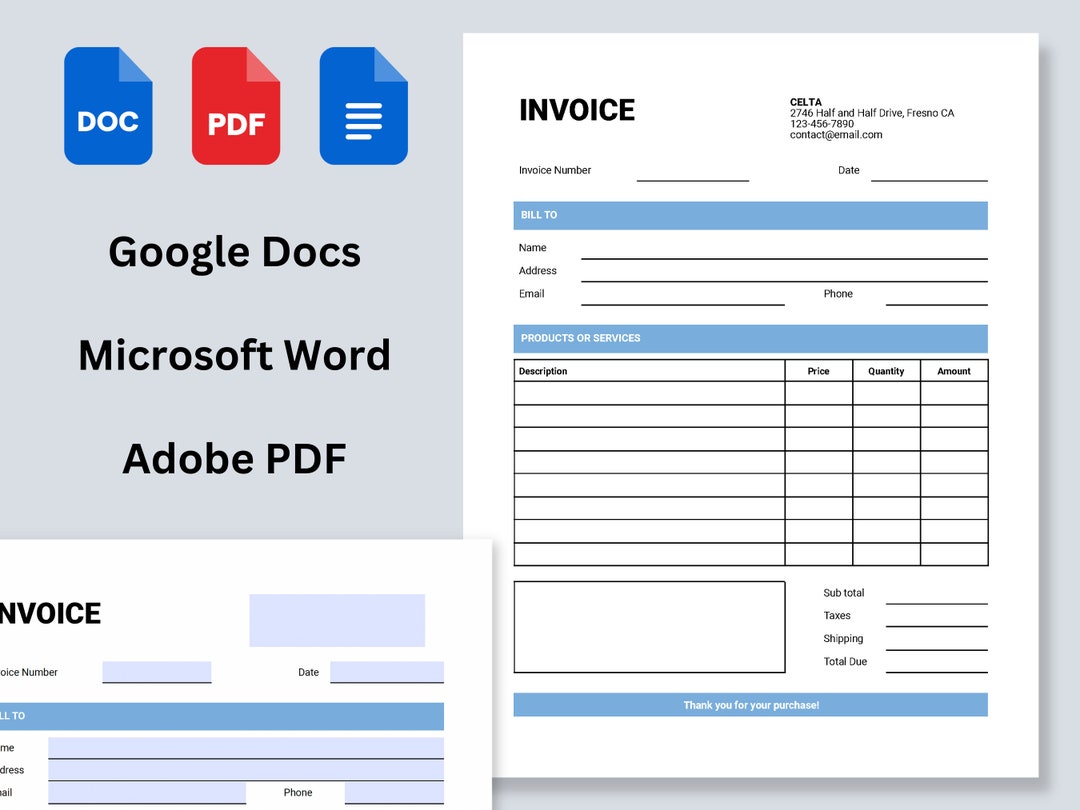The height and width of the screenshot is (810, 1080).
Task: Click the blue DOC file icon
Action: click(x=107, y=105)
